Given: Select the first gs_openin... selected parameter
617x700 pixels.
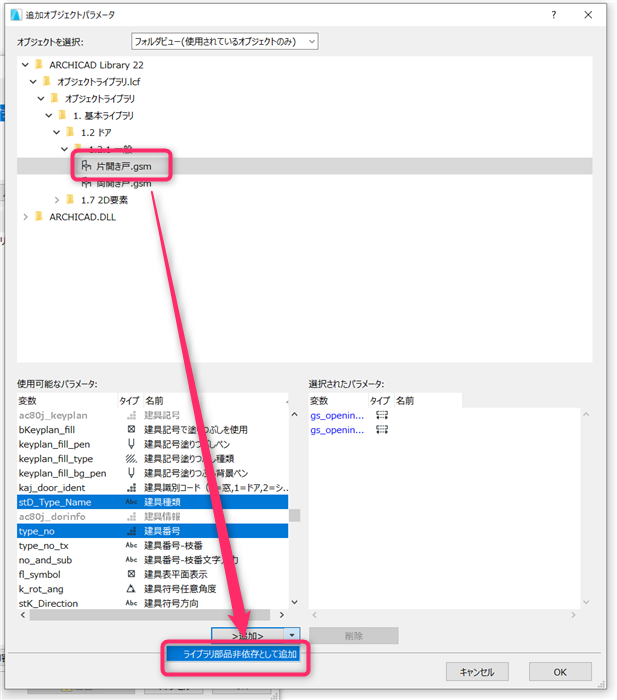Looking at the screenshot, I should [337, 416].
